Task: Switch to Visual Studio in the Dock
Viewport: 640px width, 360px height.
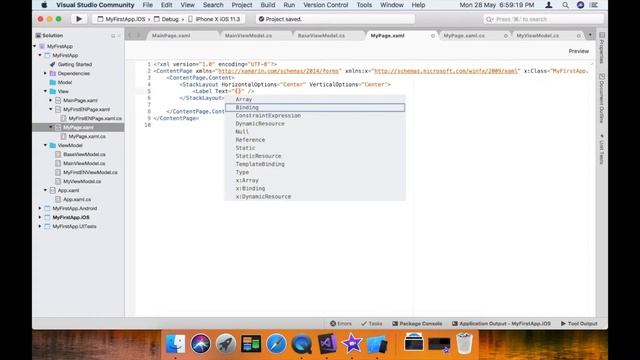Action: [327, 344]
